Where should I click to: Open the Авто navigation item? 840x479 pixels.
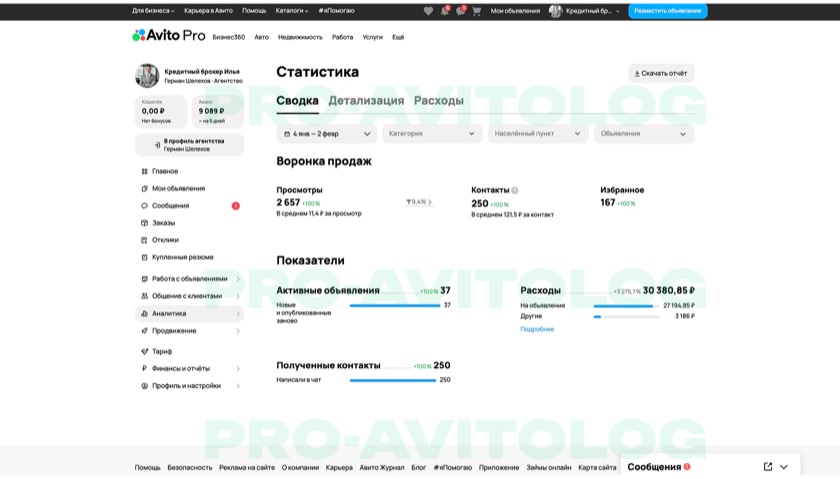click(261, 38)
